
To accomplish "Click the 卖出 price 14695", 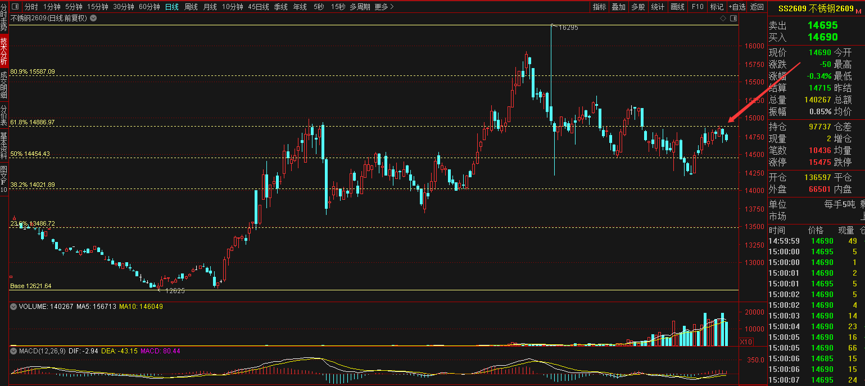I will pos(823,25).
